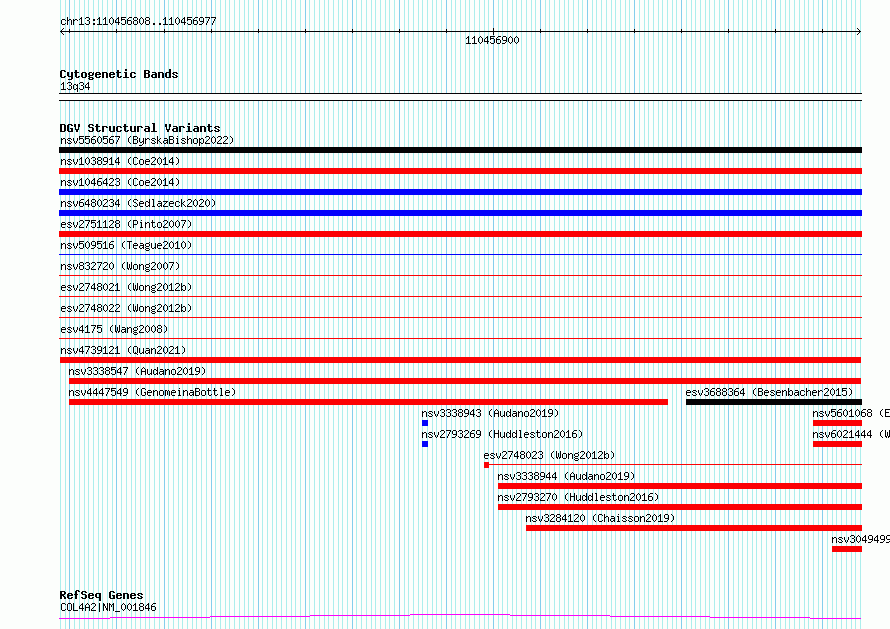Open esv2748021 (Wong2012b) label

click(x=126, y=287)
